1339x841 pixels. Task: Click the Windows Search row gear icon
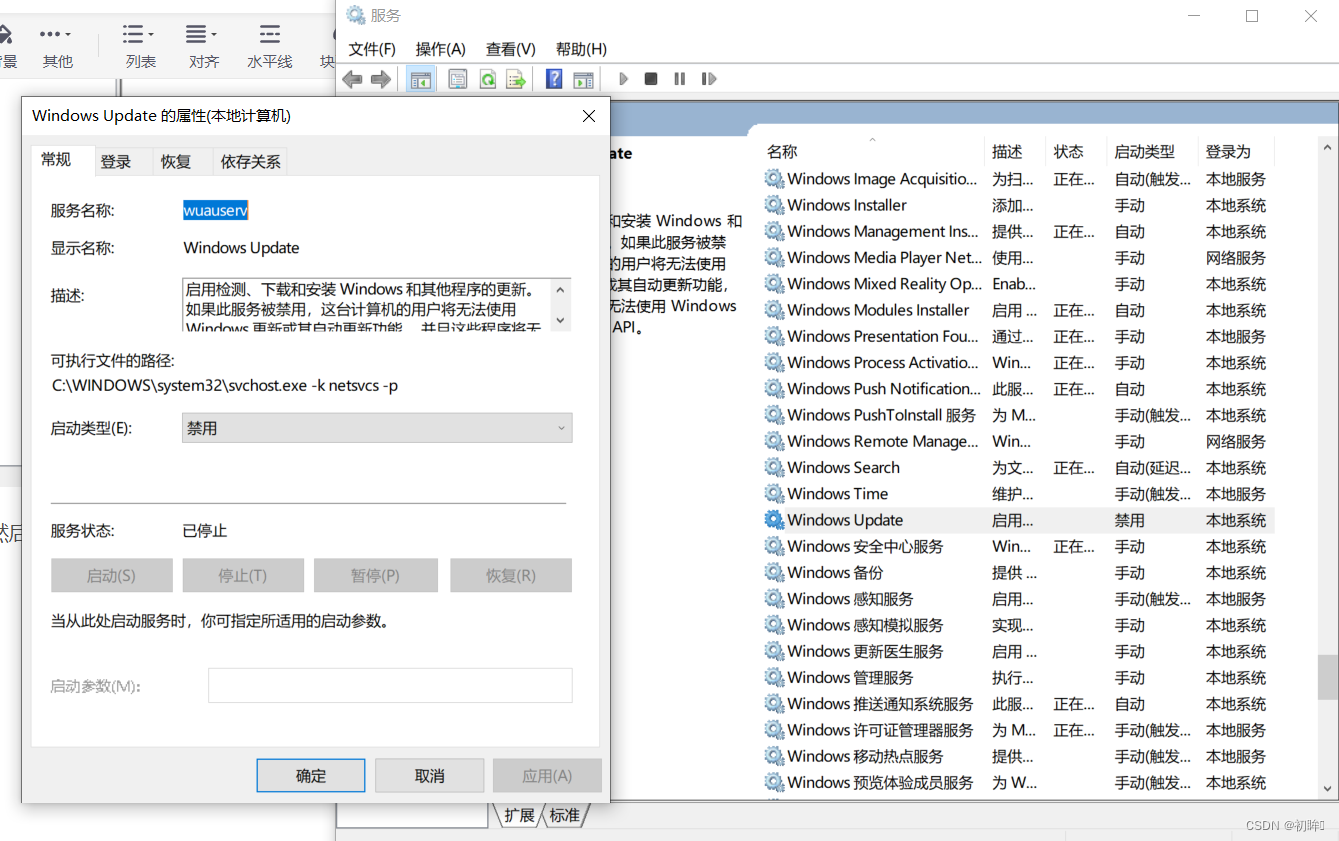[x=774, y=467]
